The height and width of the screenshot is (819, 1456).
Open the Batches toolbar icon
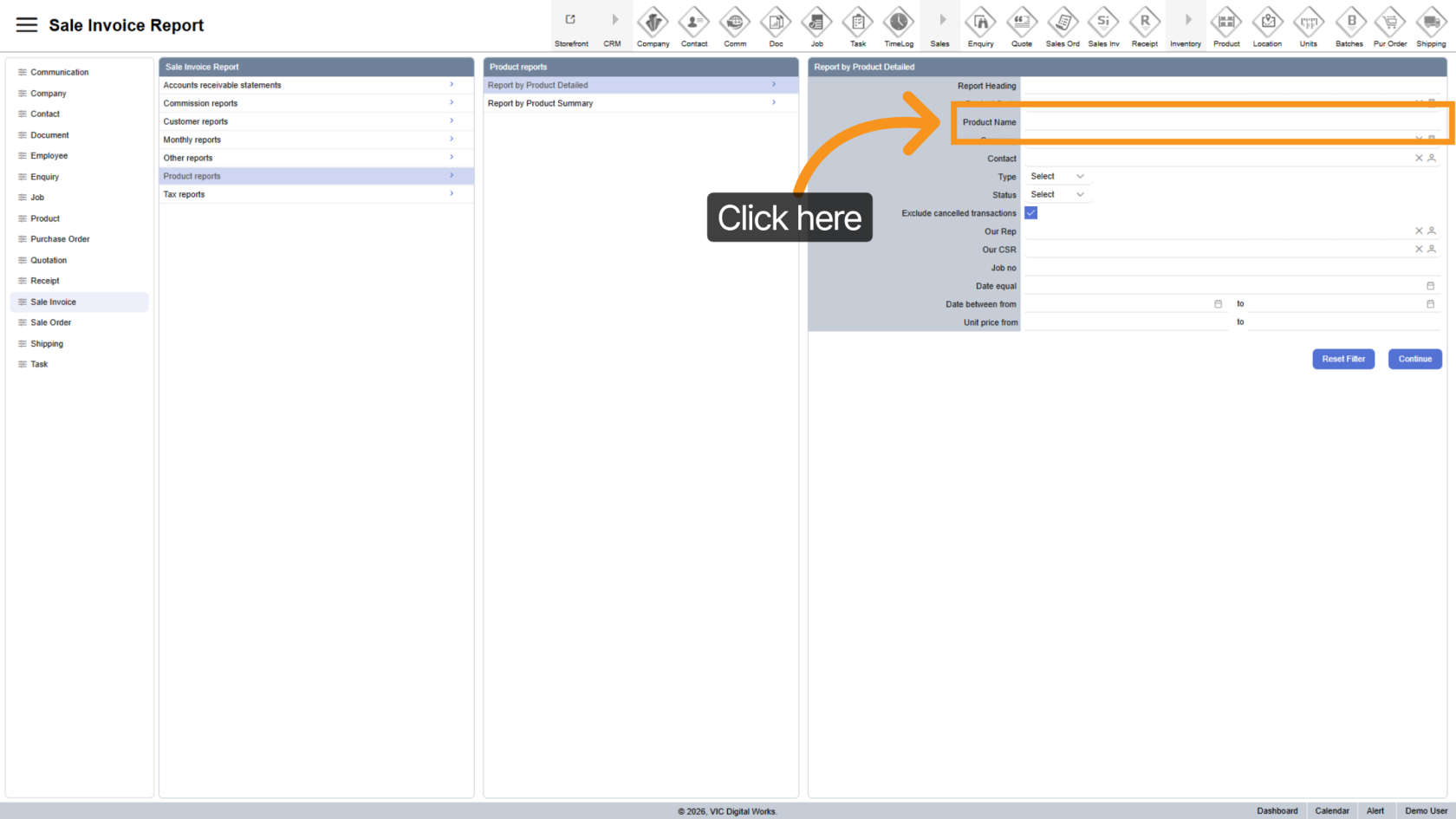point(1349,22)
